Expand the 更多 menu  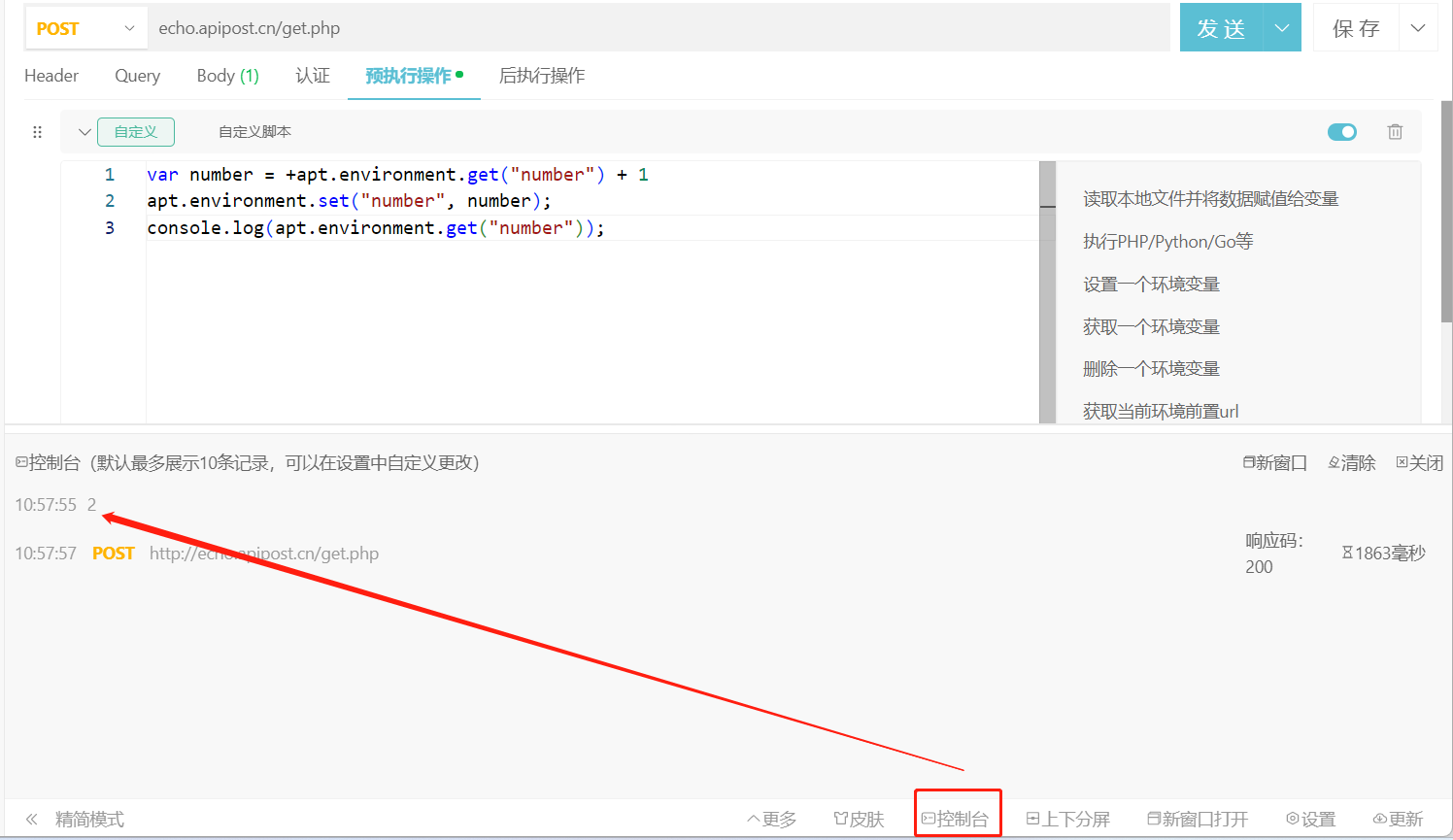772,820
